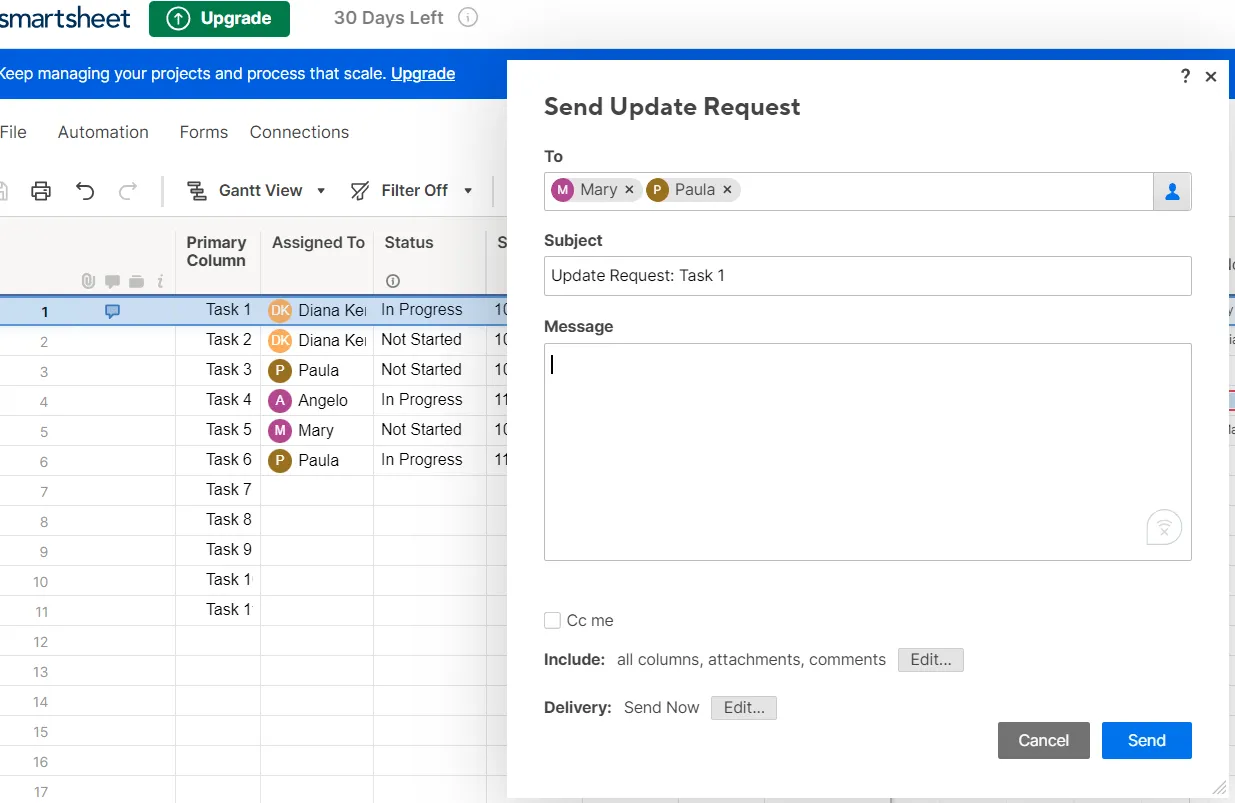Click the Print icon in toolbar
The height and width of the screenshot is (803, 1235).
click(41, 191)
